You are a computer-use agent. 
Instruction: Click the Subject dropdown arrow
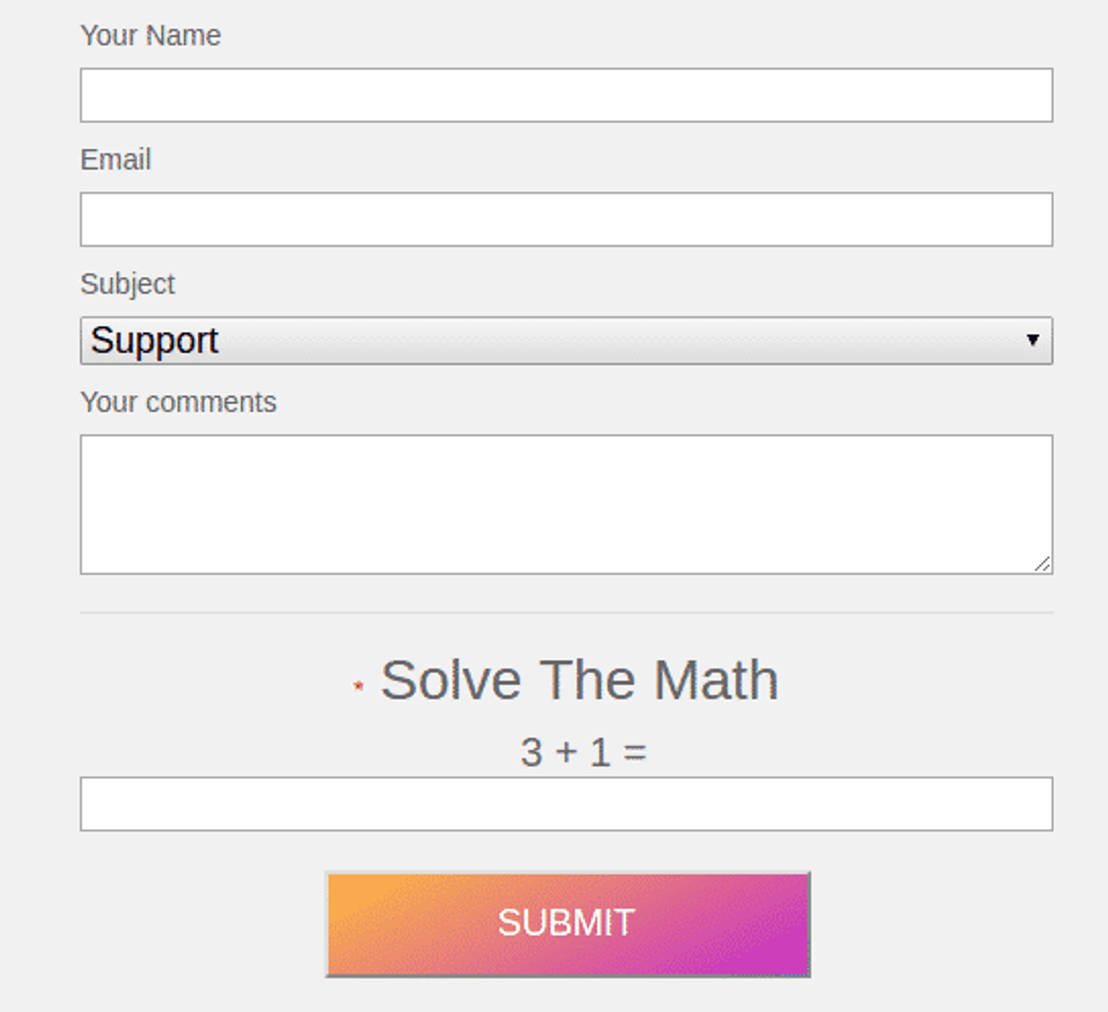[1033, 340]
